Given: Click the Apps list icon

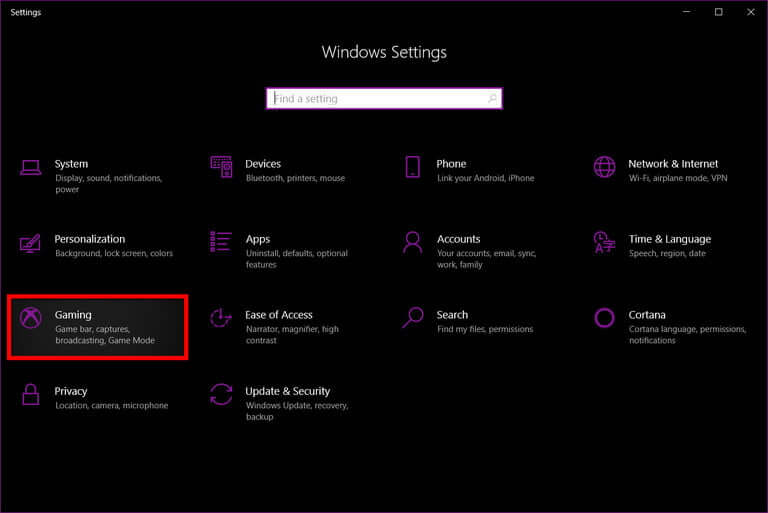Looking at the screenshot, I should click(221, 242).
